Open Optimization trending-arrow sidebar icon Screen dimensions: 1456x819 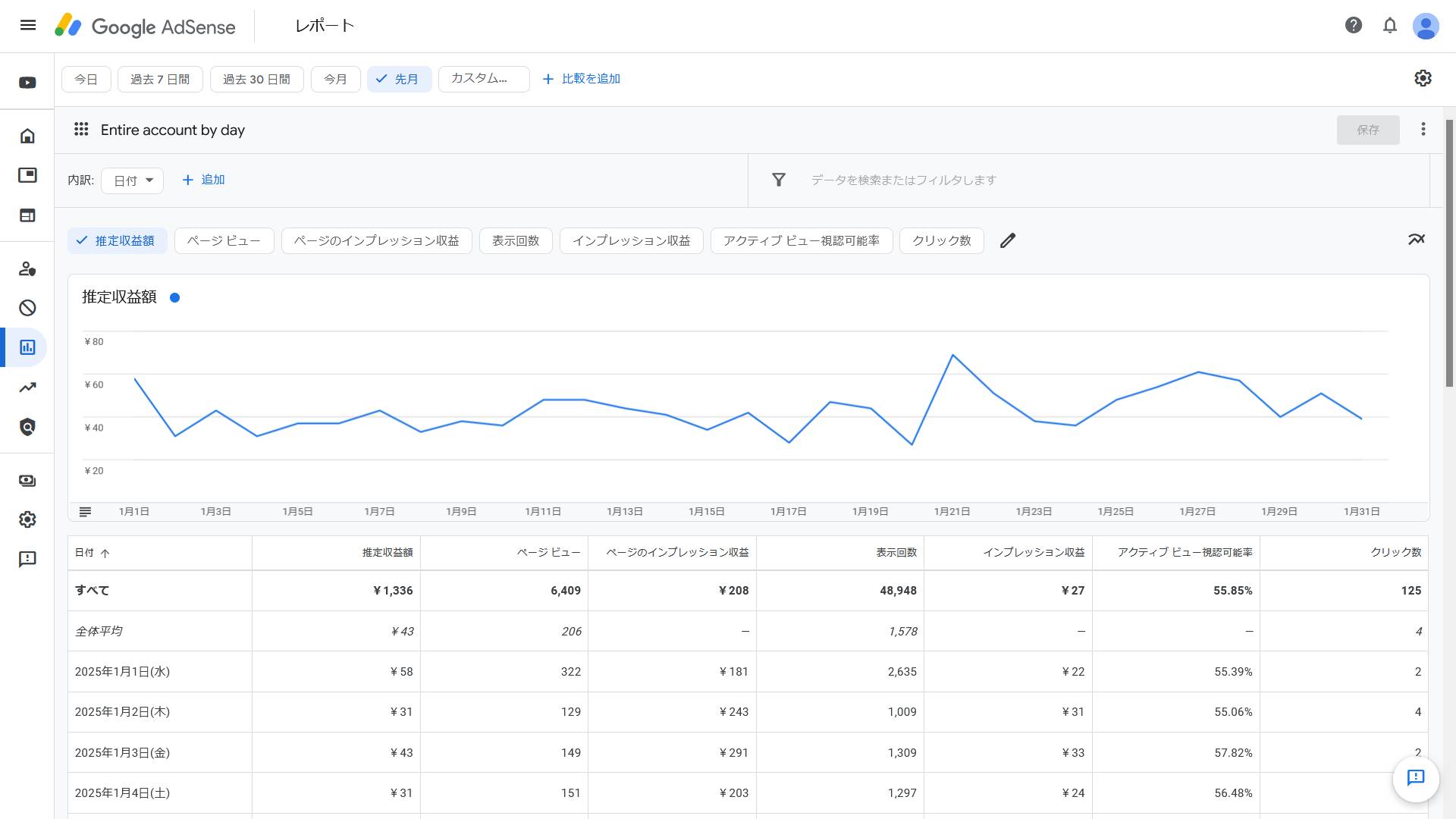pyautogui.click(x=27, y=388)
